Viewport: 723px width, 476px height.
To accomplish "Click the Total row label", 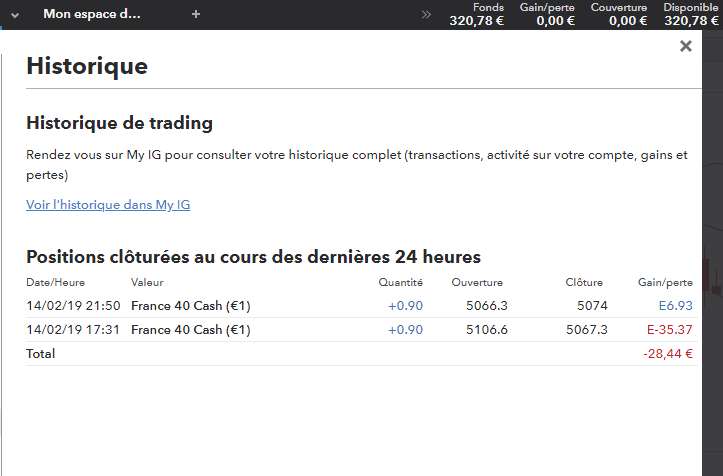I will [41, 354].
